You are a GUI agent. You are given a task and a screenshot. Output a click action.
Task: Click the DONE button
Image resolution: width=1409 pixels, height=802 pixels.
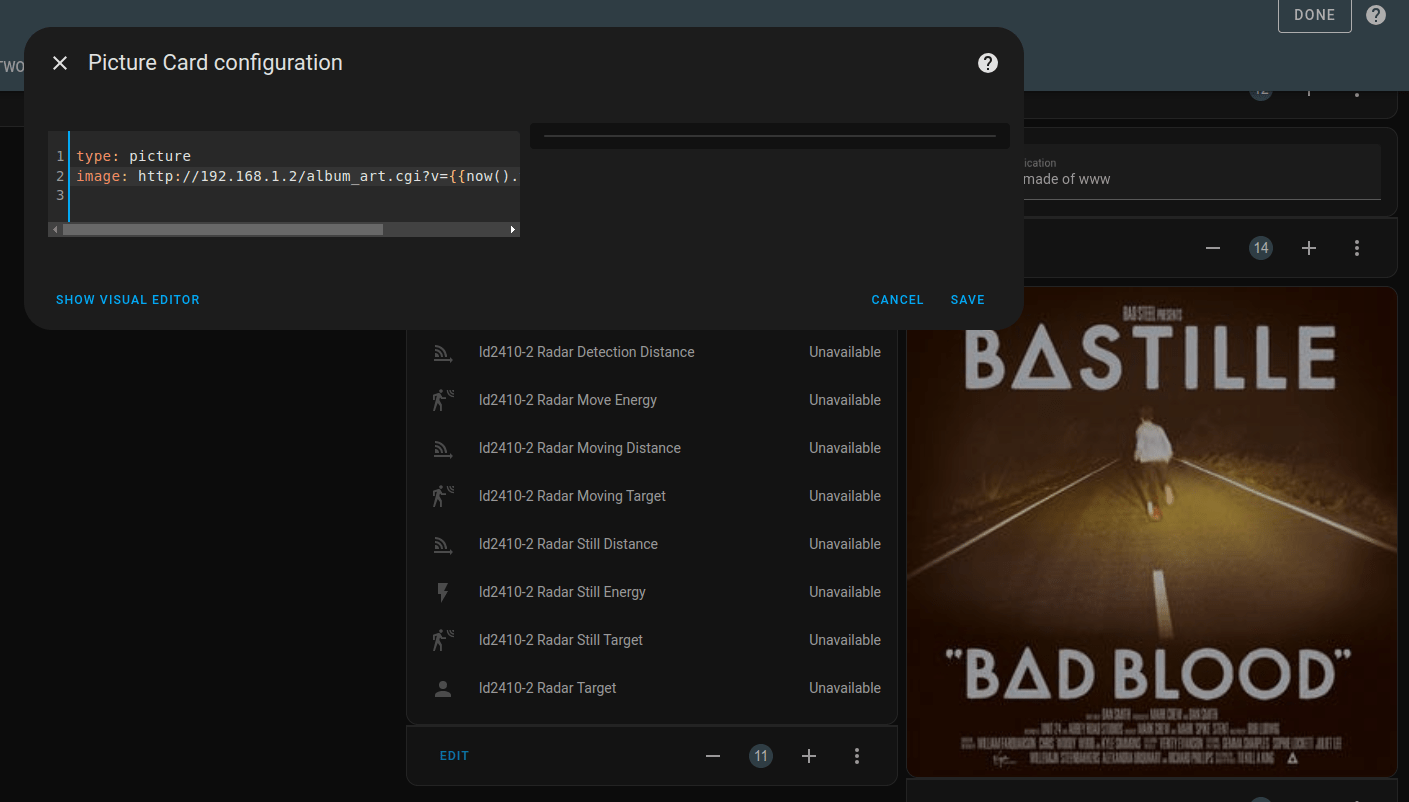tap(1314, 15)
